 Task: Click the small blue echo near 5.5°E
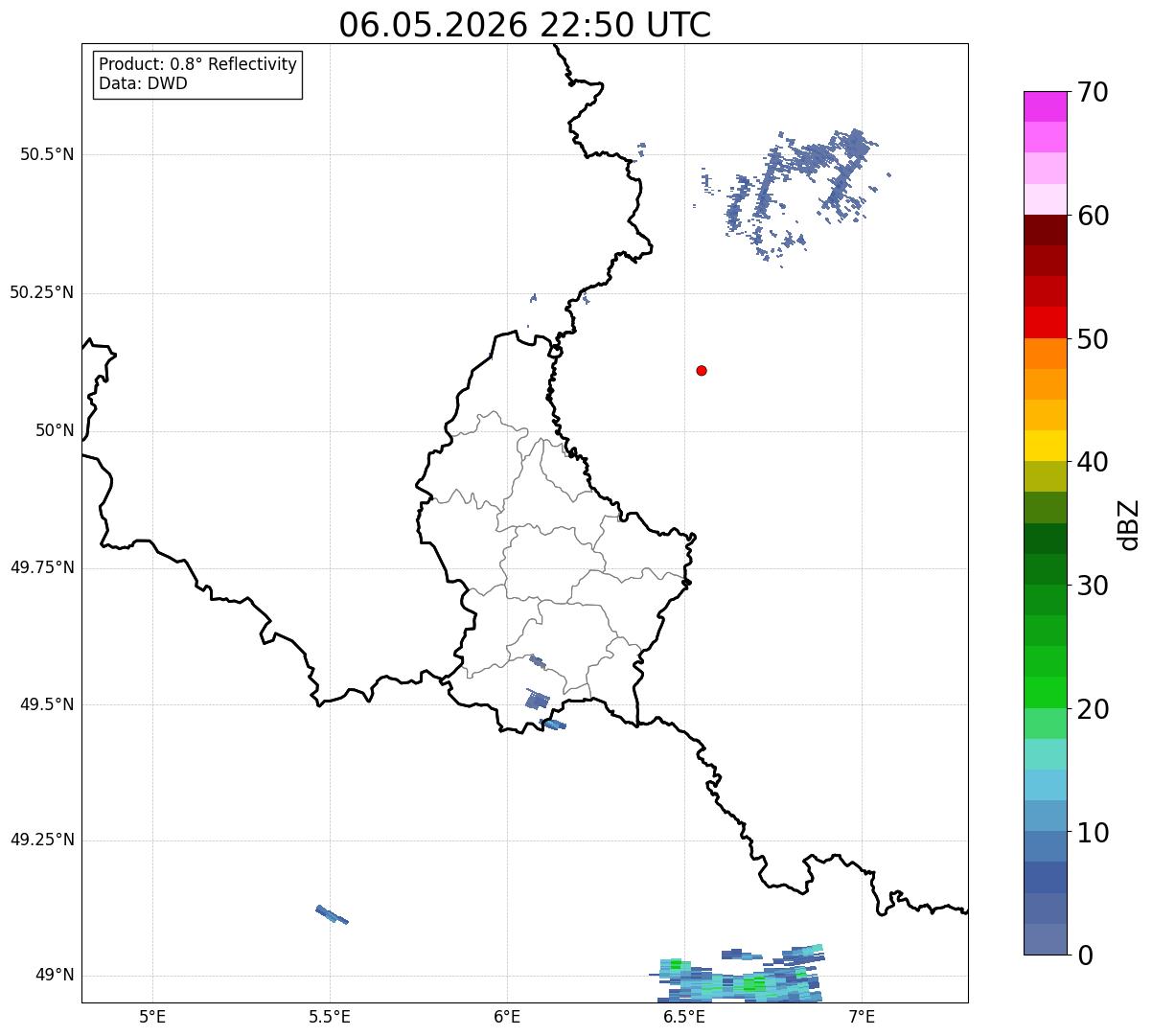click(x=332, y=914)
